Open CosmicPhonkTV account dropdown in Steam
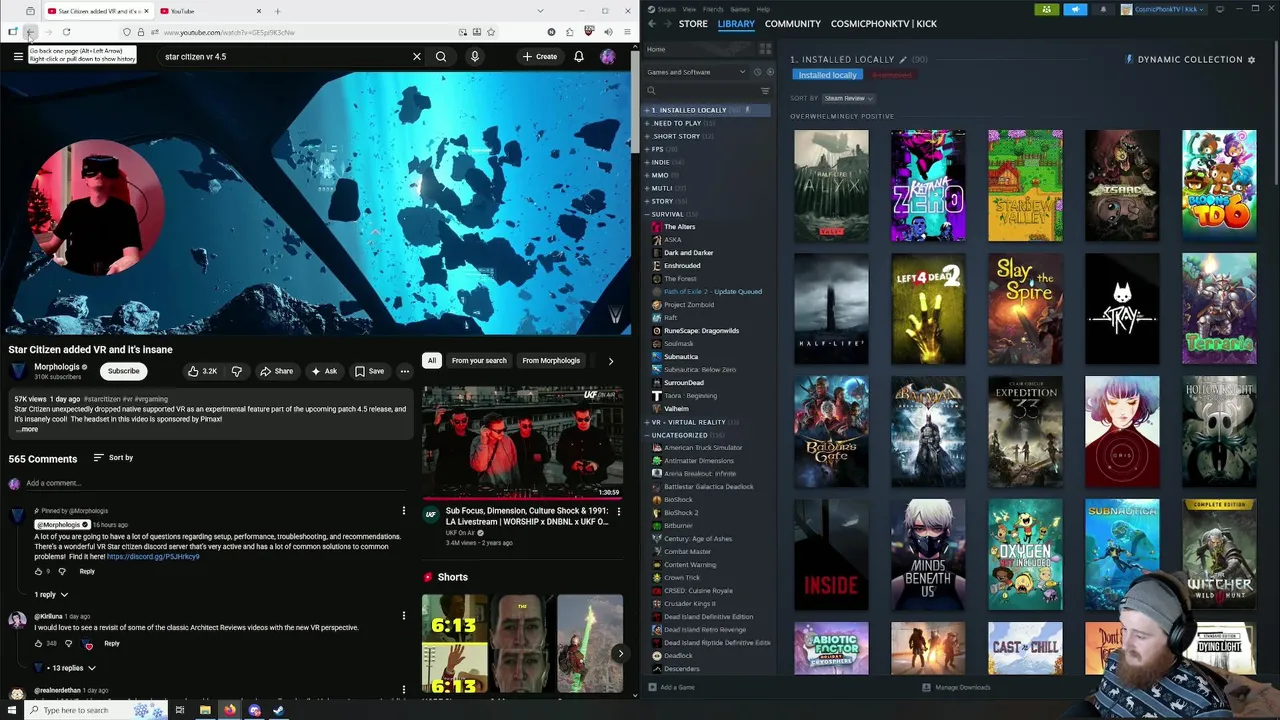 point(1164,9)
